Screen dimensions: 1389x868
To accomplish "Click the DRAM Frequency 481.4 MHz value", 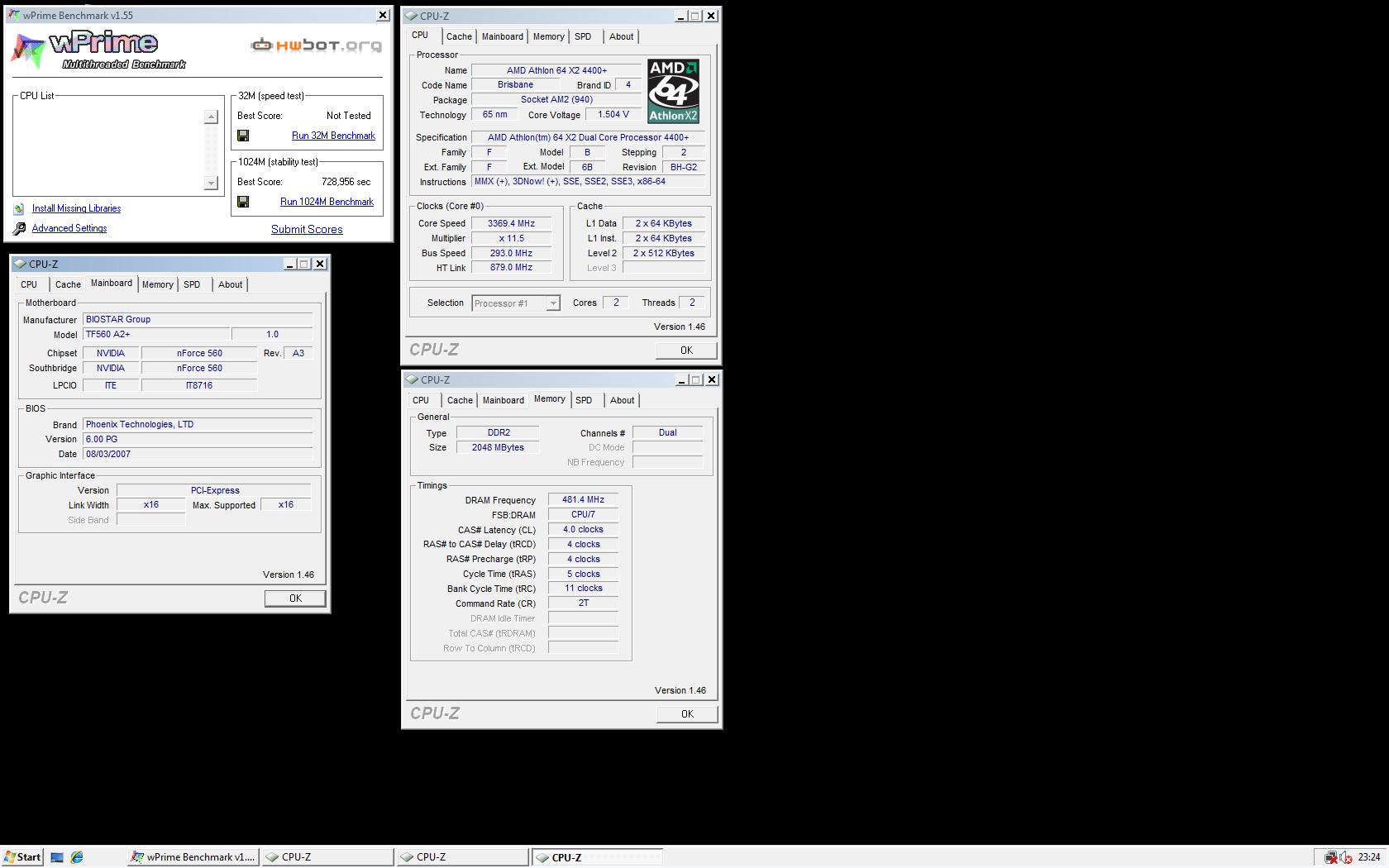I will (583, 500).
